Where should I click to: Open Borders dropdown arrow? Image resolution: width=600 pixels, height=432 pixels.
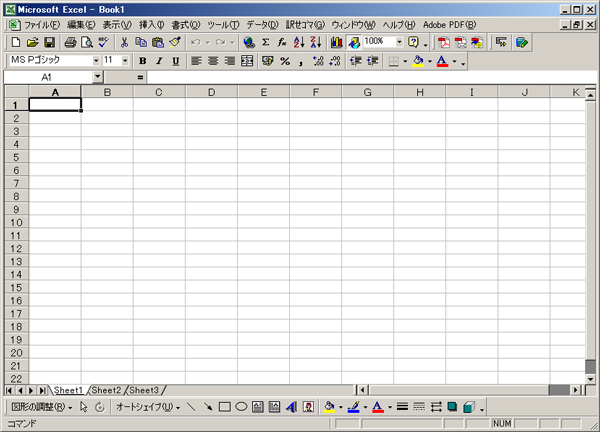[405, 61]
